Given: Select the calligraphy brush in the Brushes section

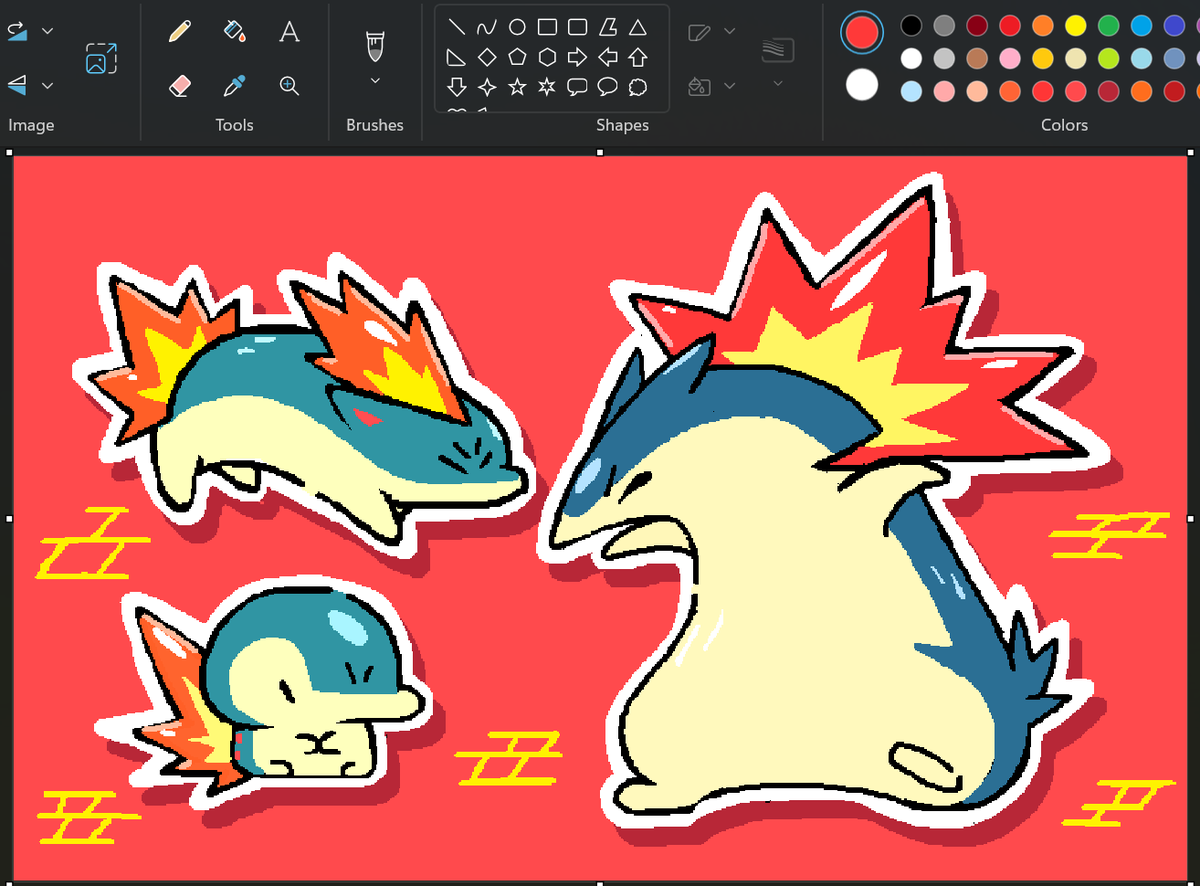Looking at the screenshot, I should (374, 44).
